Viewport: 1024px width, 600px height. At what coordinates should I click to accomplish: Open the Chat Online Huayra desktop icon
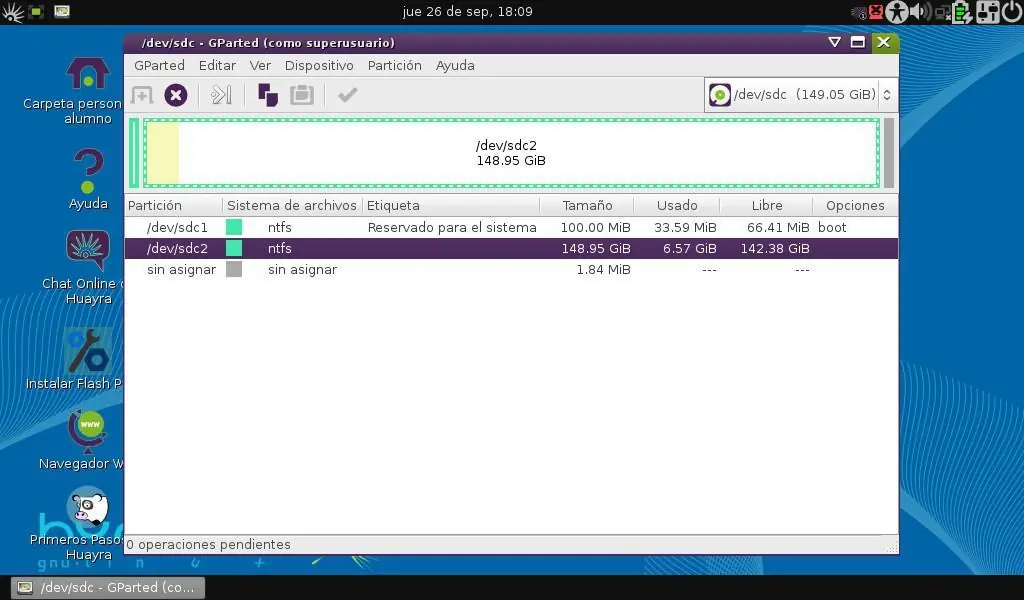[88, 250]
